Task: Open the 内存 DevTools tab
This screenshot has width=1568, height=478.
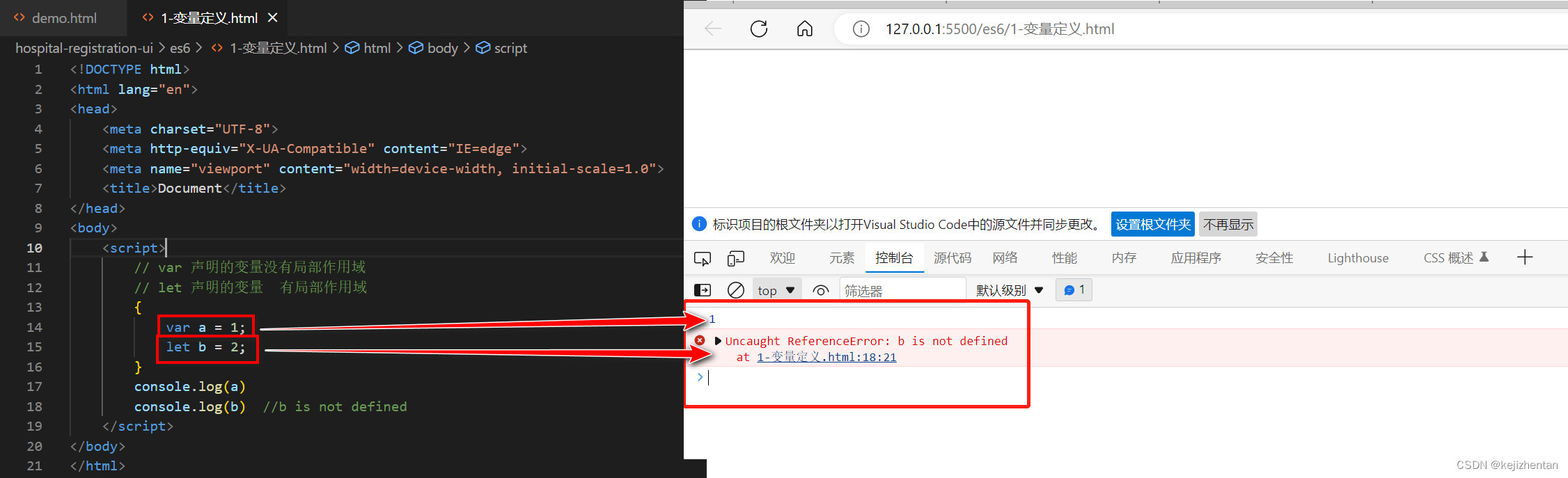Action: coord(1124,258)
